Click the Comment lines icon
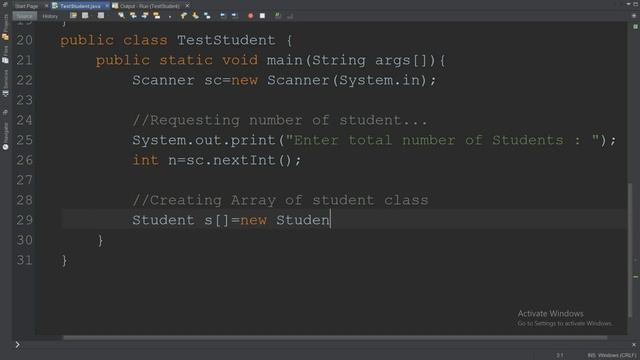This screenshot has width=640, height=360. [x=278, y=16]
